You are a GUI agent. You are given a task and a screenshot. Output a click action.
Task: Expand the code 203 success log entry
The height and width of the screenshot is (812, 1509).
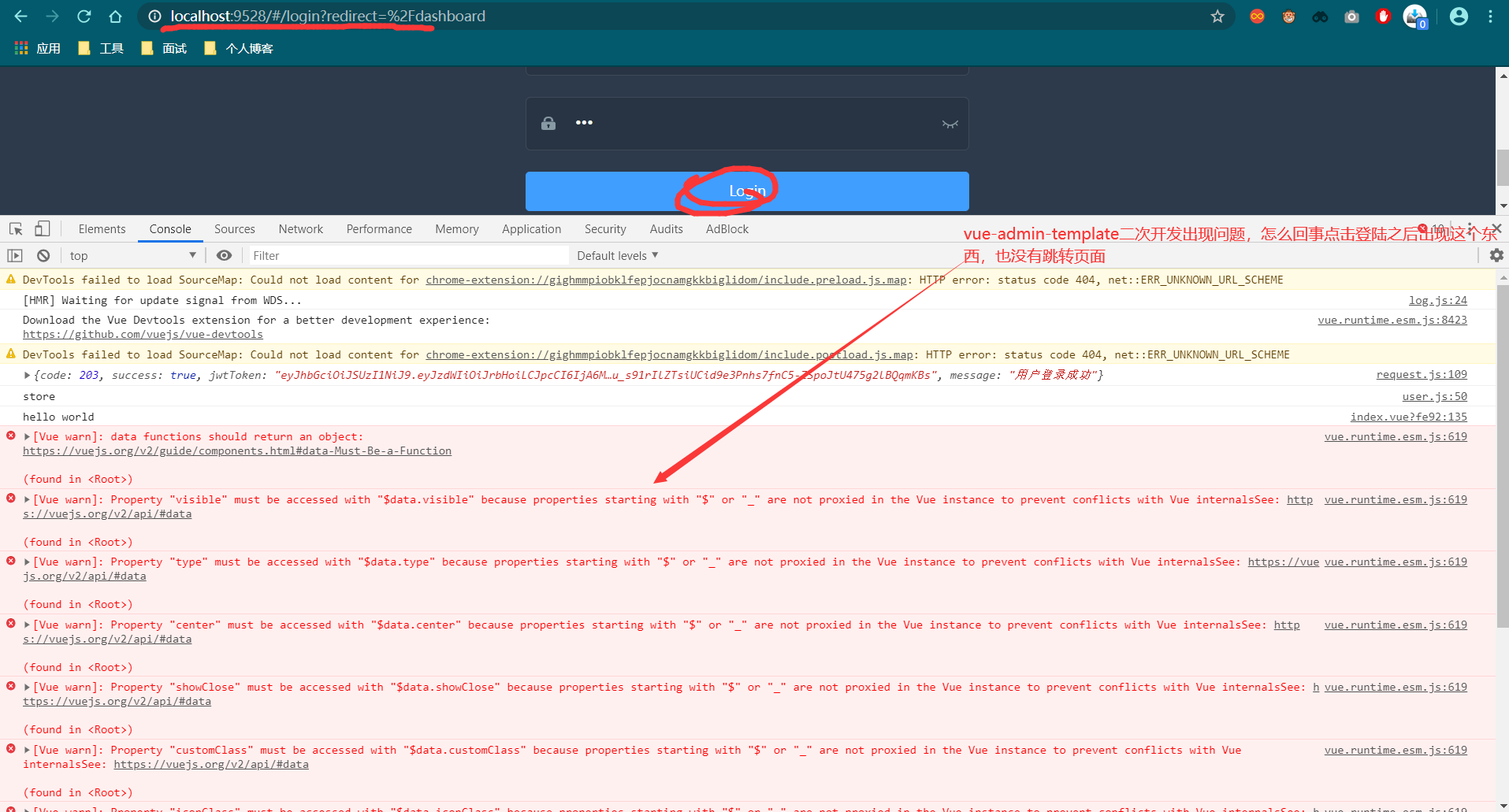(x=26, y=375)
